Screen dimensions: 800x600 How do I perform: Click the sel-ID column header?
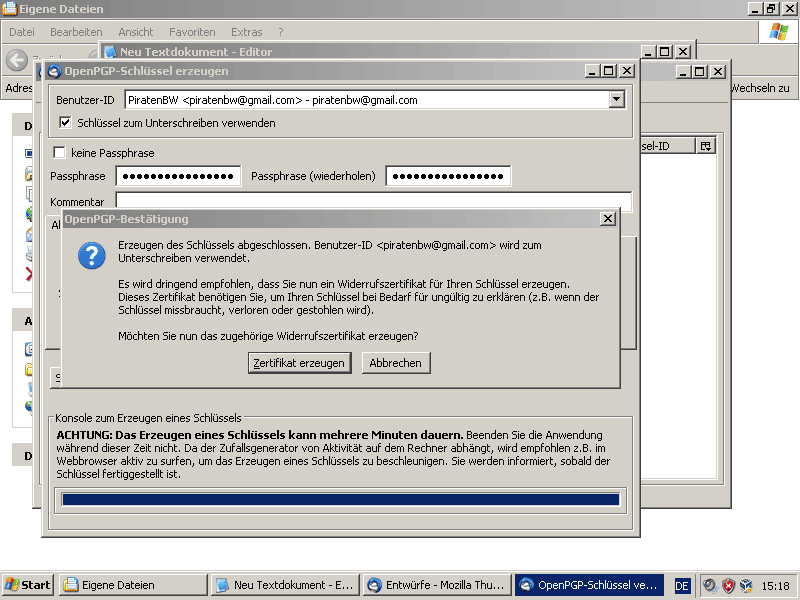pos(667,146)
